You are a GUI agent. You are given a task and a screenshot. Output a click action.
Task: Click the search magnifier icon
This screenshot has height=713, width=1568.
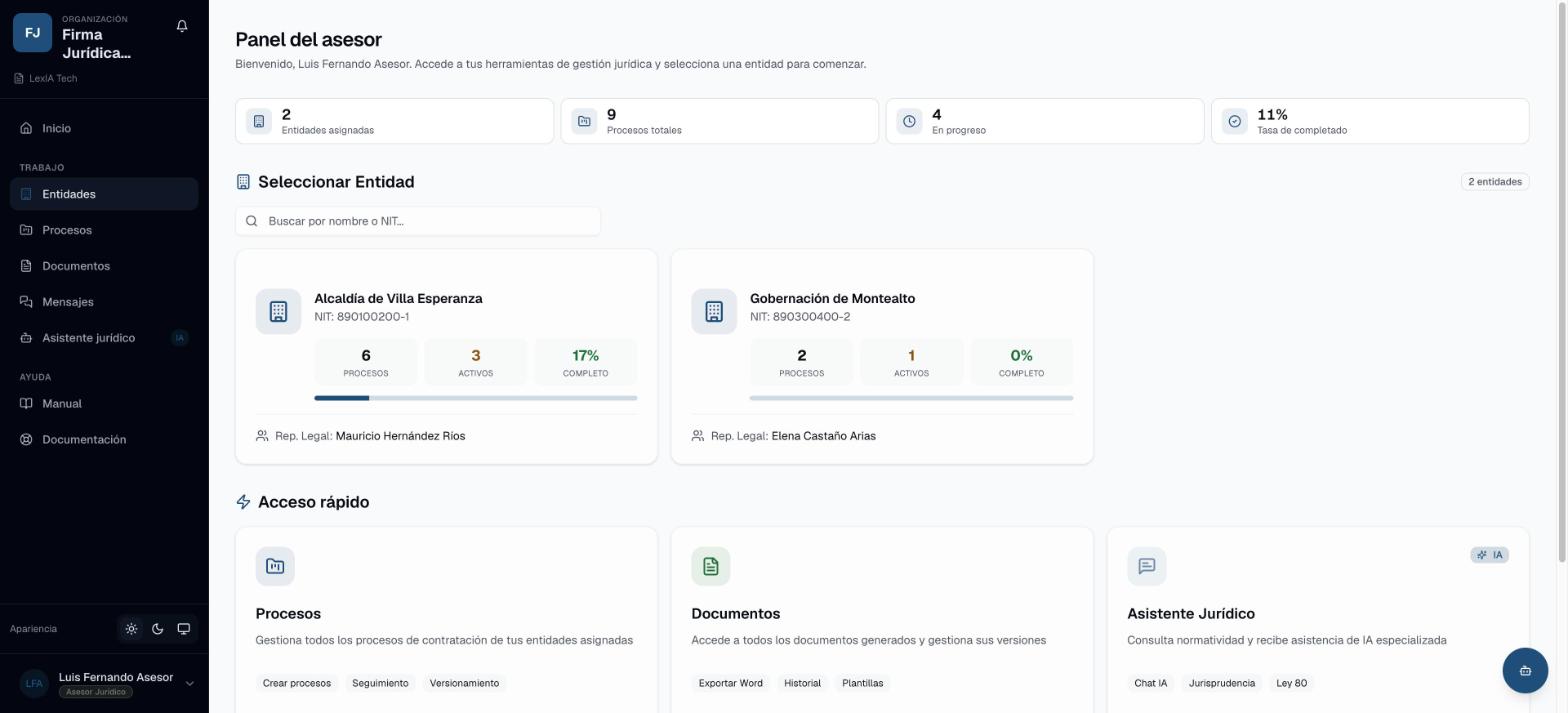coord(252,221)
